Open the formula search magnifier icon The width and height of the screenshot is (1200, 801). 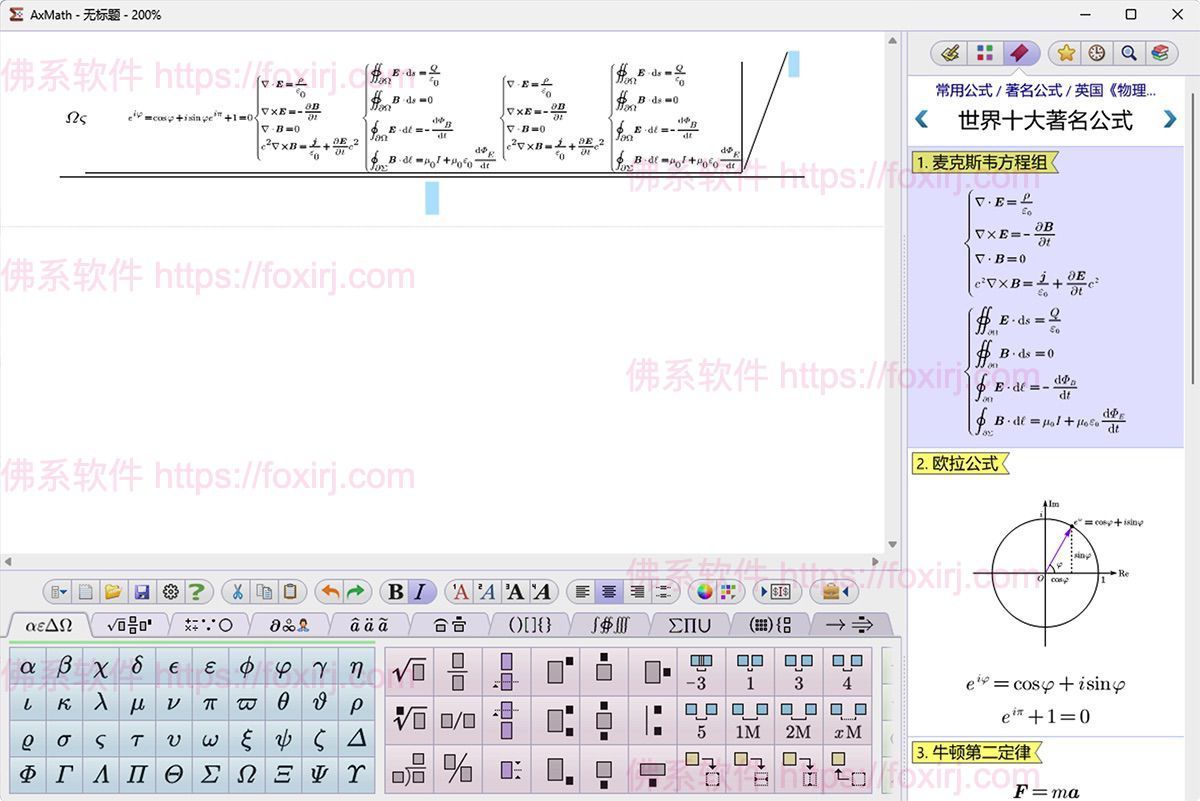coord(1128,52)
